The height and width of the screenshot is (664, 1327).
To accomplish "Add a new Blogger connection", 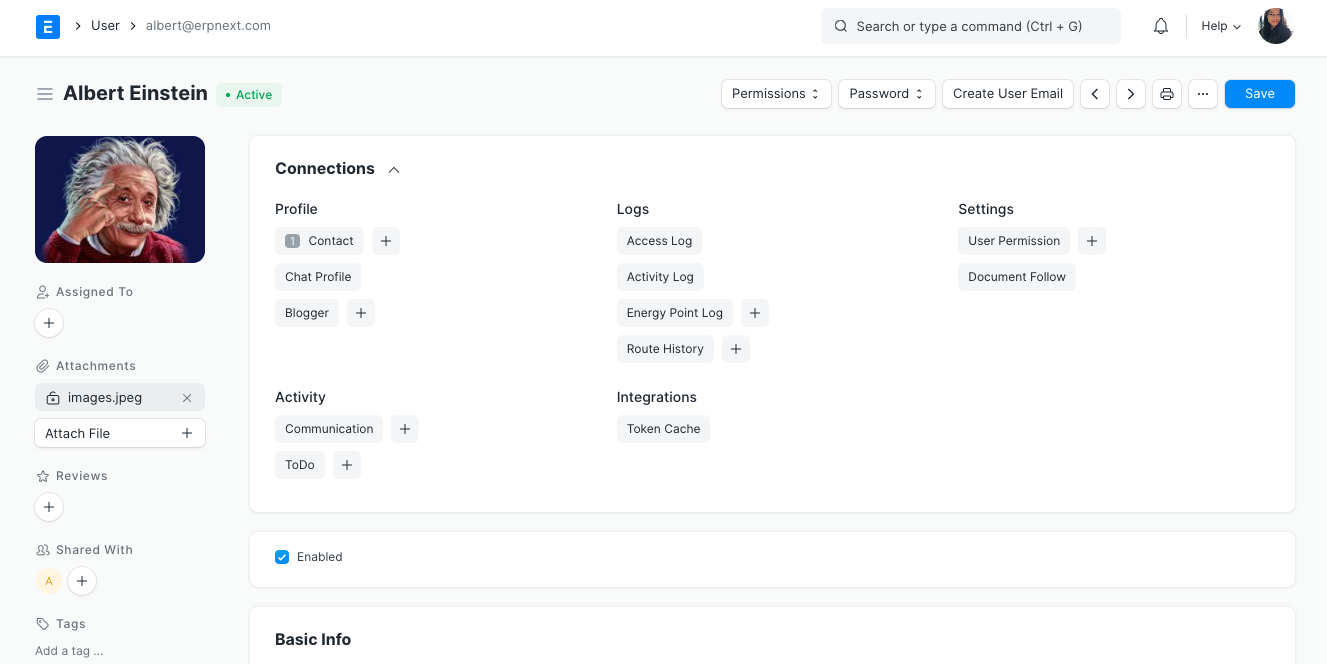I will [361, 313].
